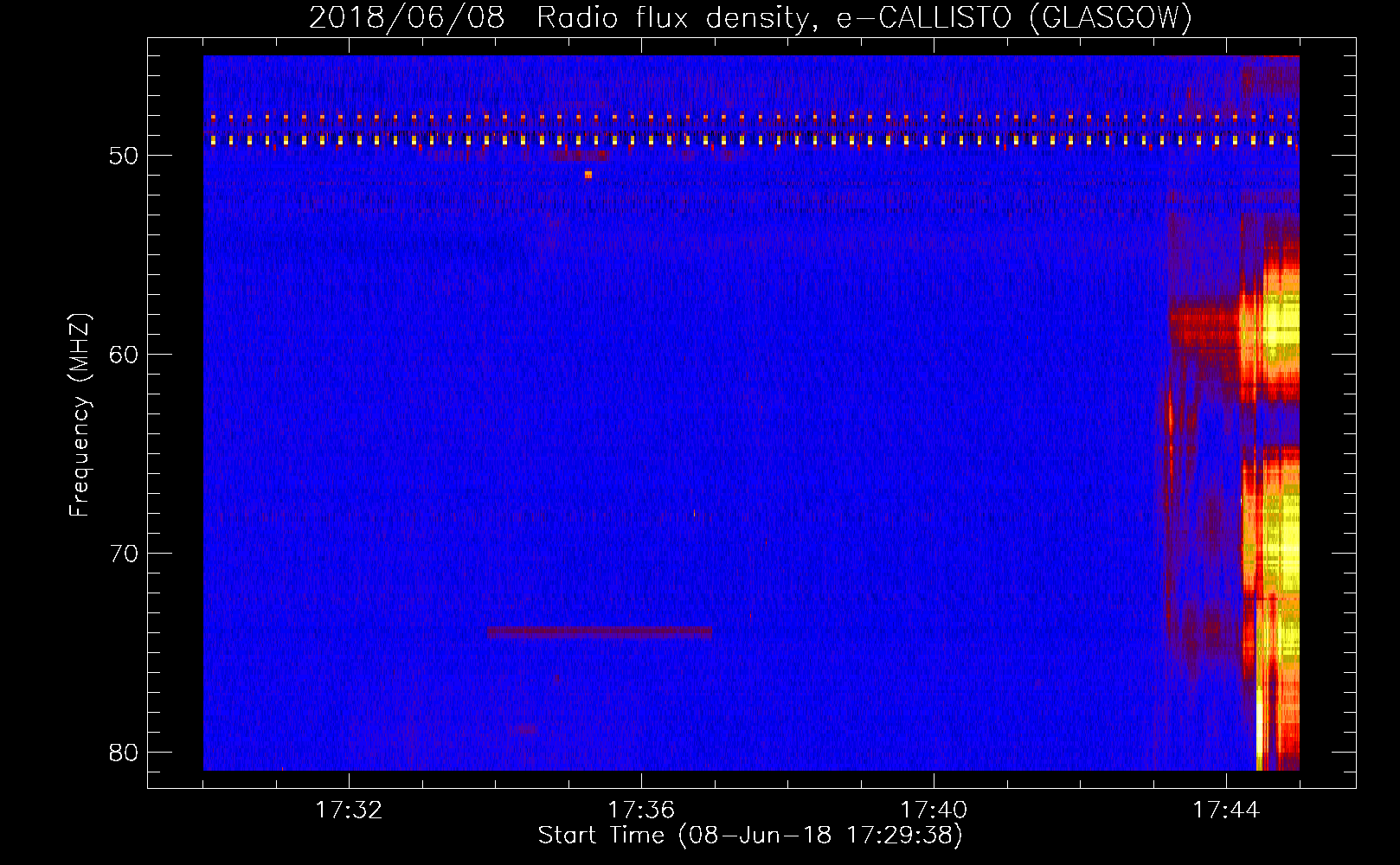Screen dimensions: 1400x865
Task: Click the 'Start Time (08-Jun-18 17:29:38)' label
Action: click(750, 836)
